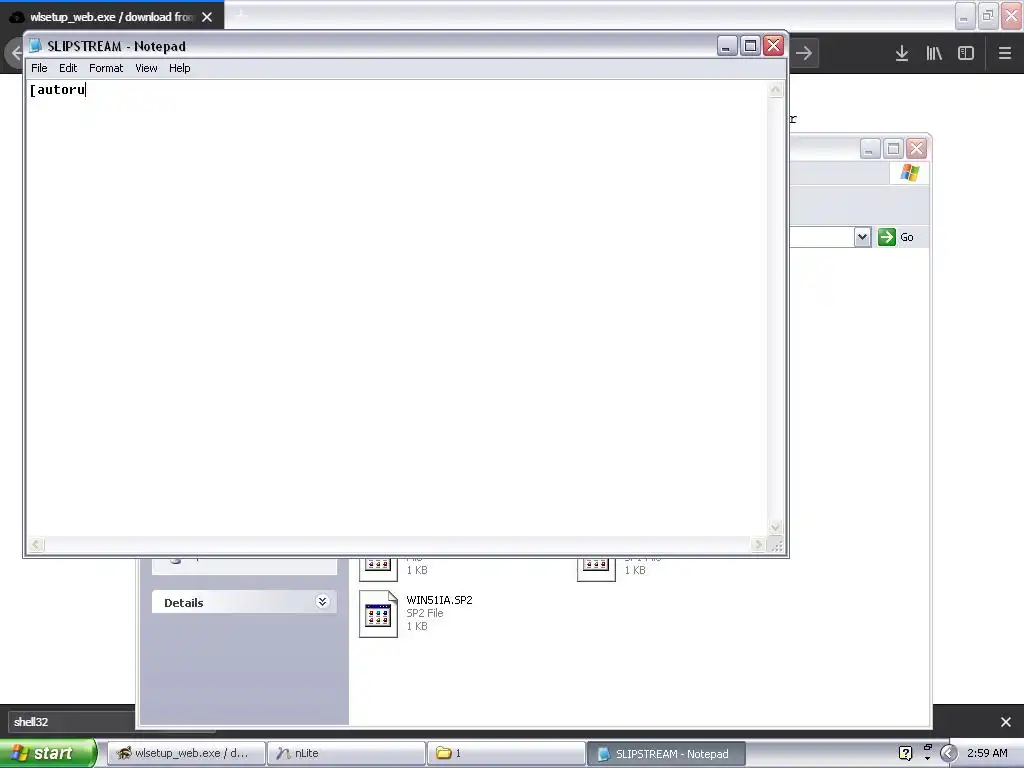Select the WIN51IA.SP2 file name

click(x=440, y=600)
